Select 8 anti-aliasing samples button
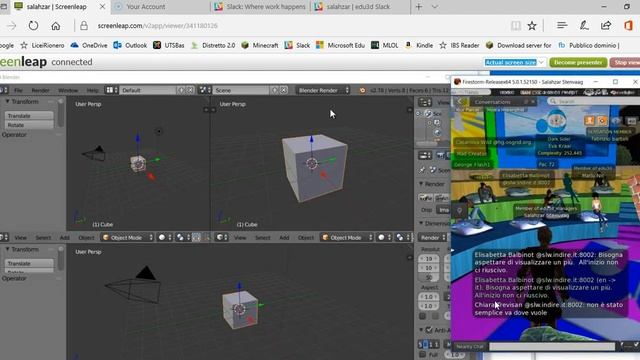640x360 pixels. click(425, 344)
